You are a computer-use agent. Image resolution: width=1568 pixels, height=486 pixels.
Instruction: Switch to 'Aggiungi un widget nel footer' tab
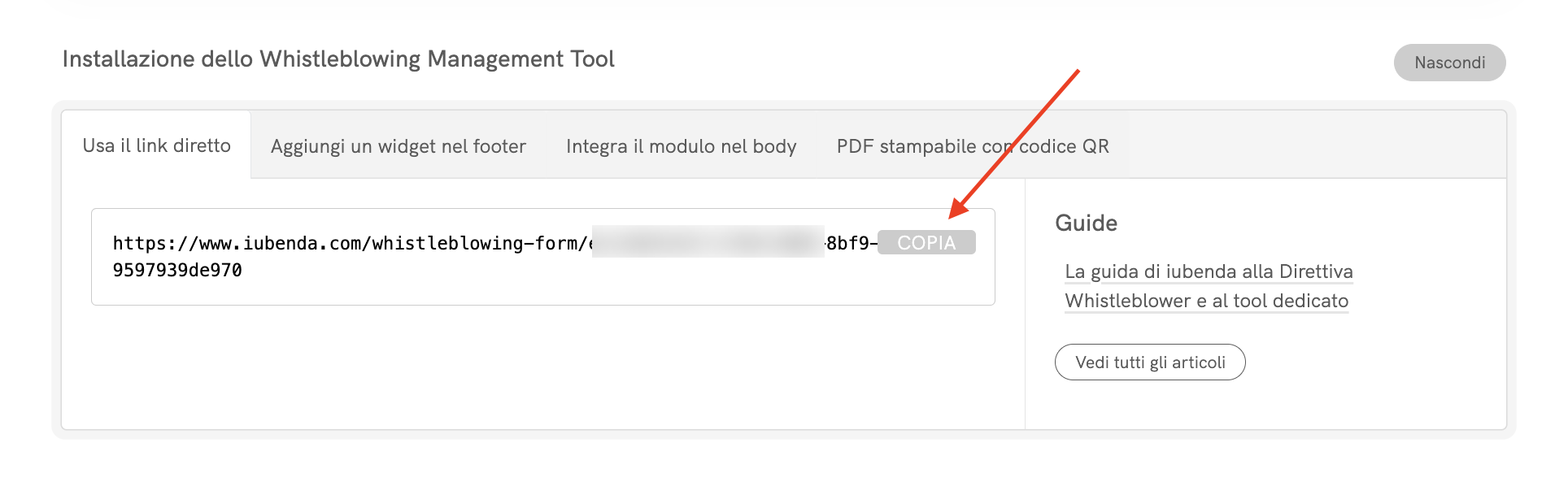[x=398, y=146]
